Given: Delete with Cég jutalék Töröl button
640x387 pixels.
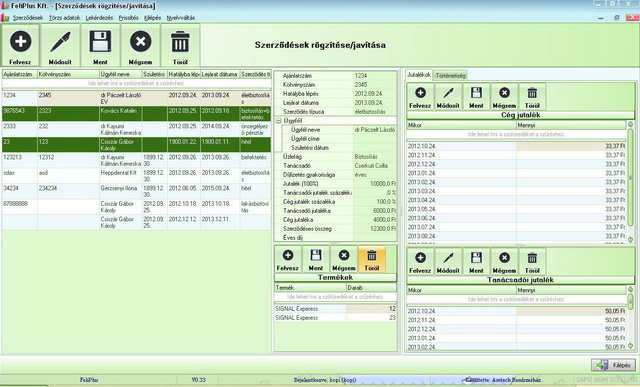Looking at the screenshot, I should point(532,97).
